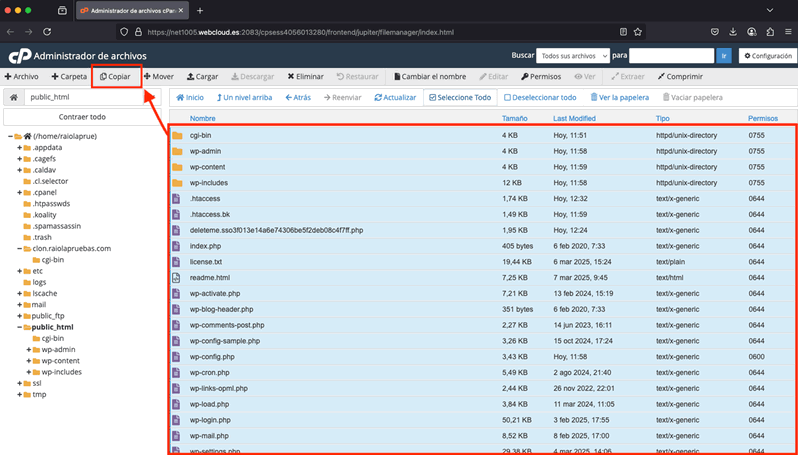
Task: Expand wp-admin in the folder tree
Action: (29, 349)
